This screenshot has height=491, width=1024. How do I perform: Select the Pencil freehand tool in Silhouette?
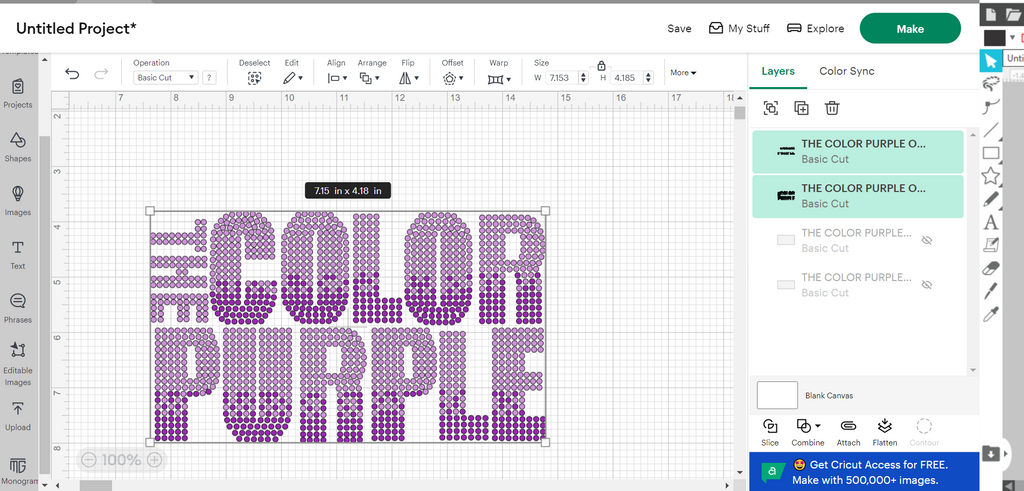(991, 198)
